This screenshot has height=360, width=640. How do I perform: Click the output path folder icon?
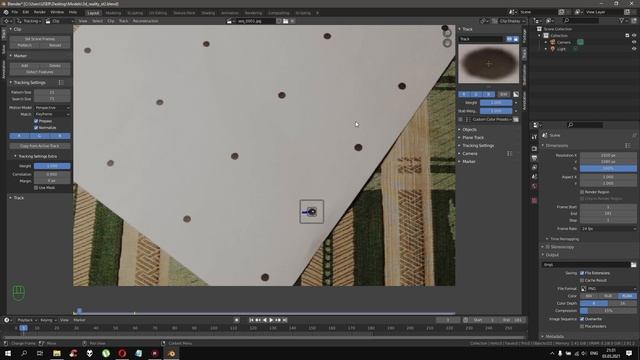point(633,265)
